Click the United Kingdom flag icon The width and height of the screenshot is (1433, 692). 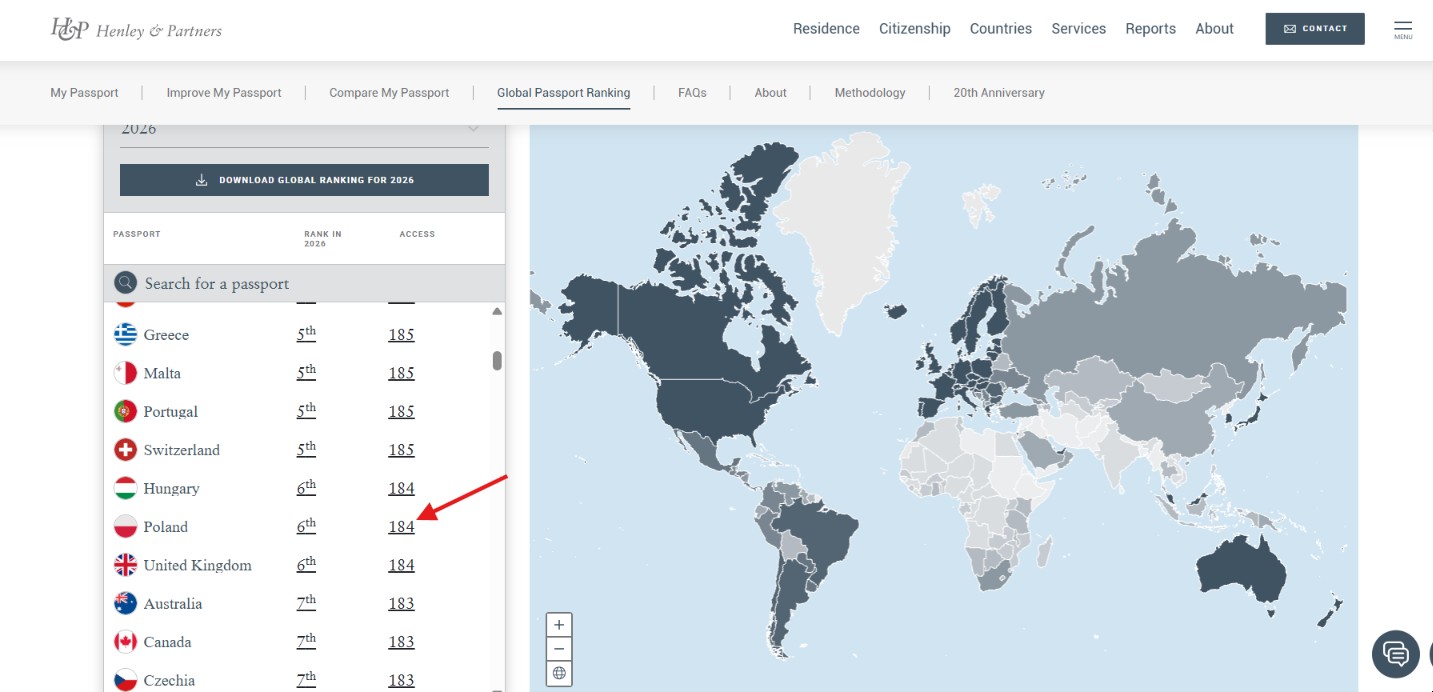(125, 565)
